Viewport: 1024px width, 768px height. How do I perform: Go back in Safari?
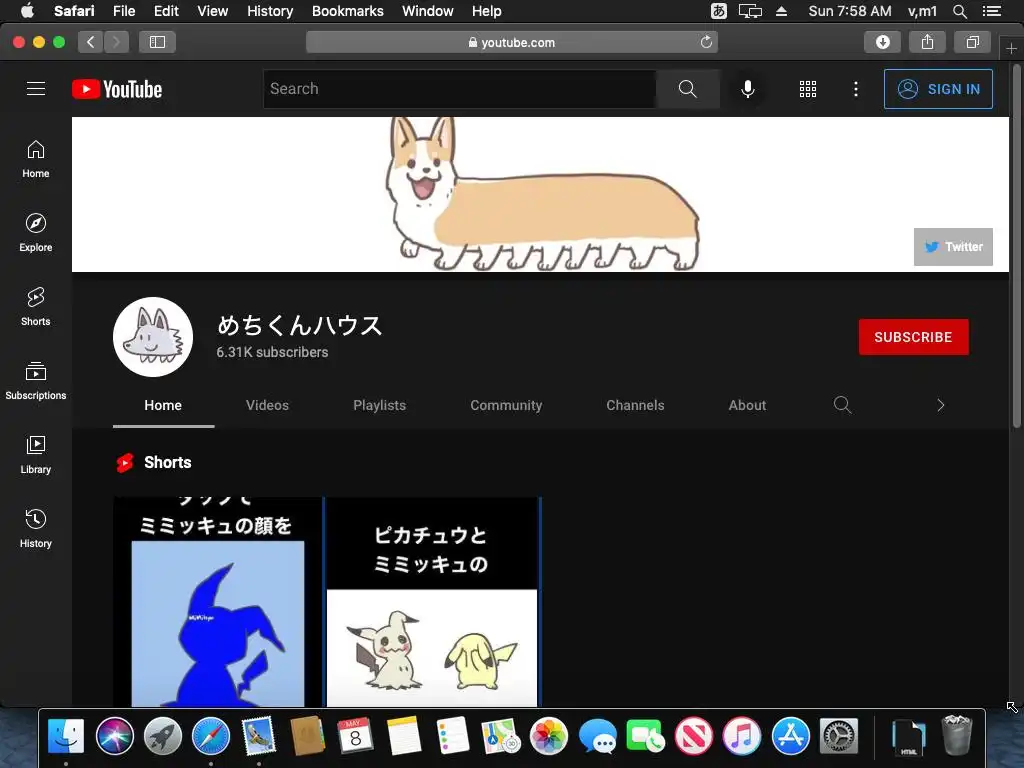pos(91,42)
